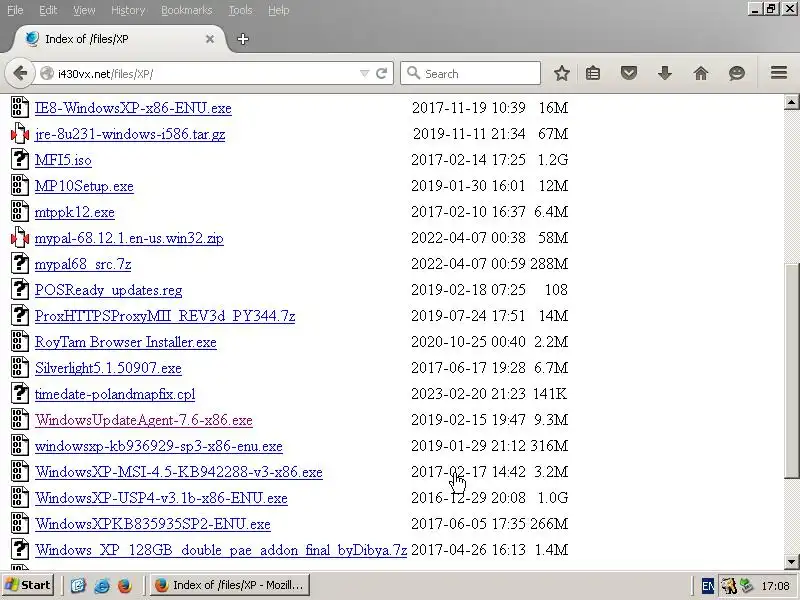Open the Edit menu
Image resolution: width=800 pixels, height=600 pixels.
(x=48, y=10)
